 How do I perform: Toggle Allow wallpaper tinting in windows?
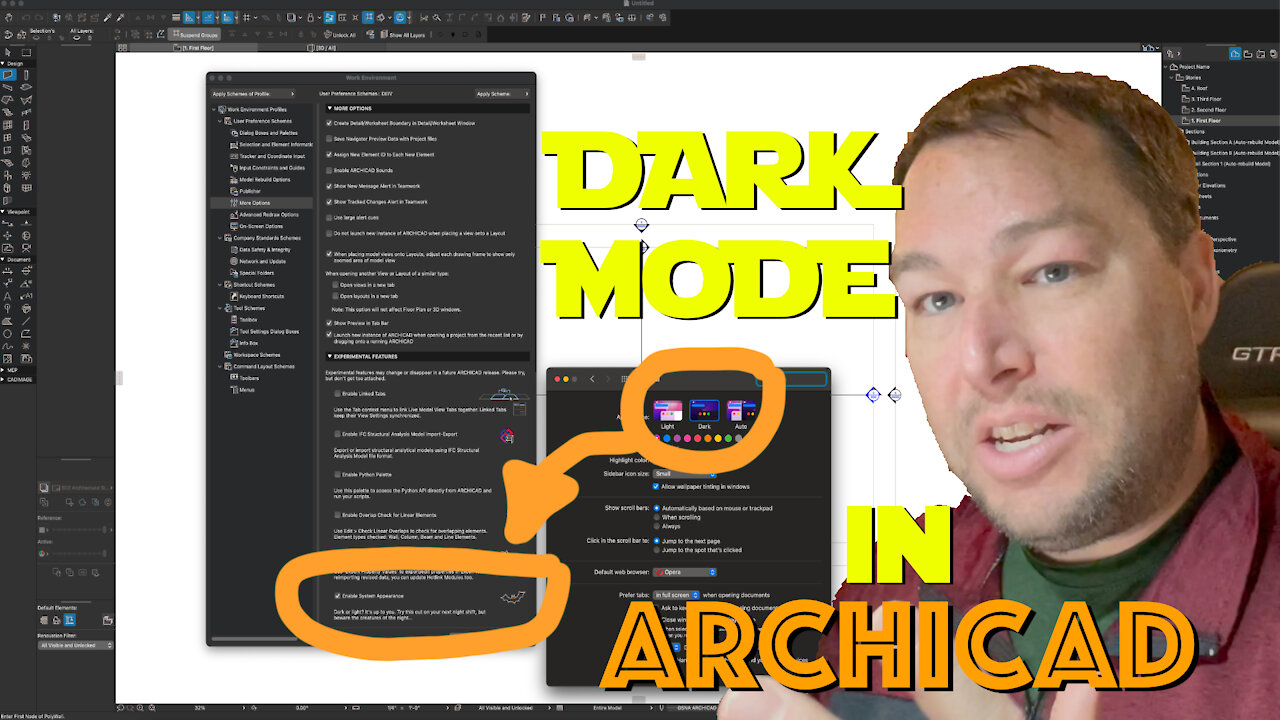657,487
